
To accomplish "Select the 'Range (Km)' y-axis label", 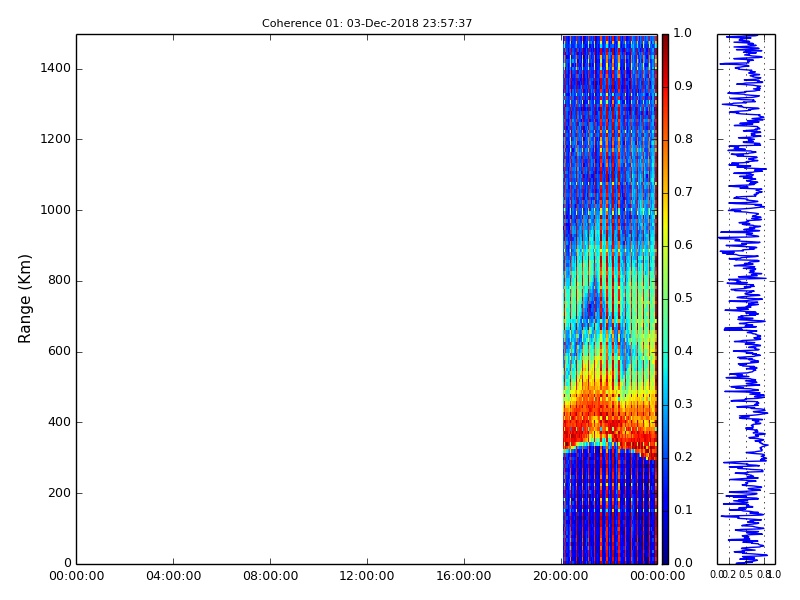I will click(24, 299).
